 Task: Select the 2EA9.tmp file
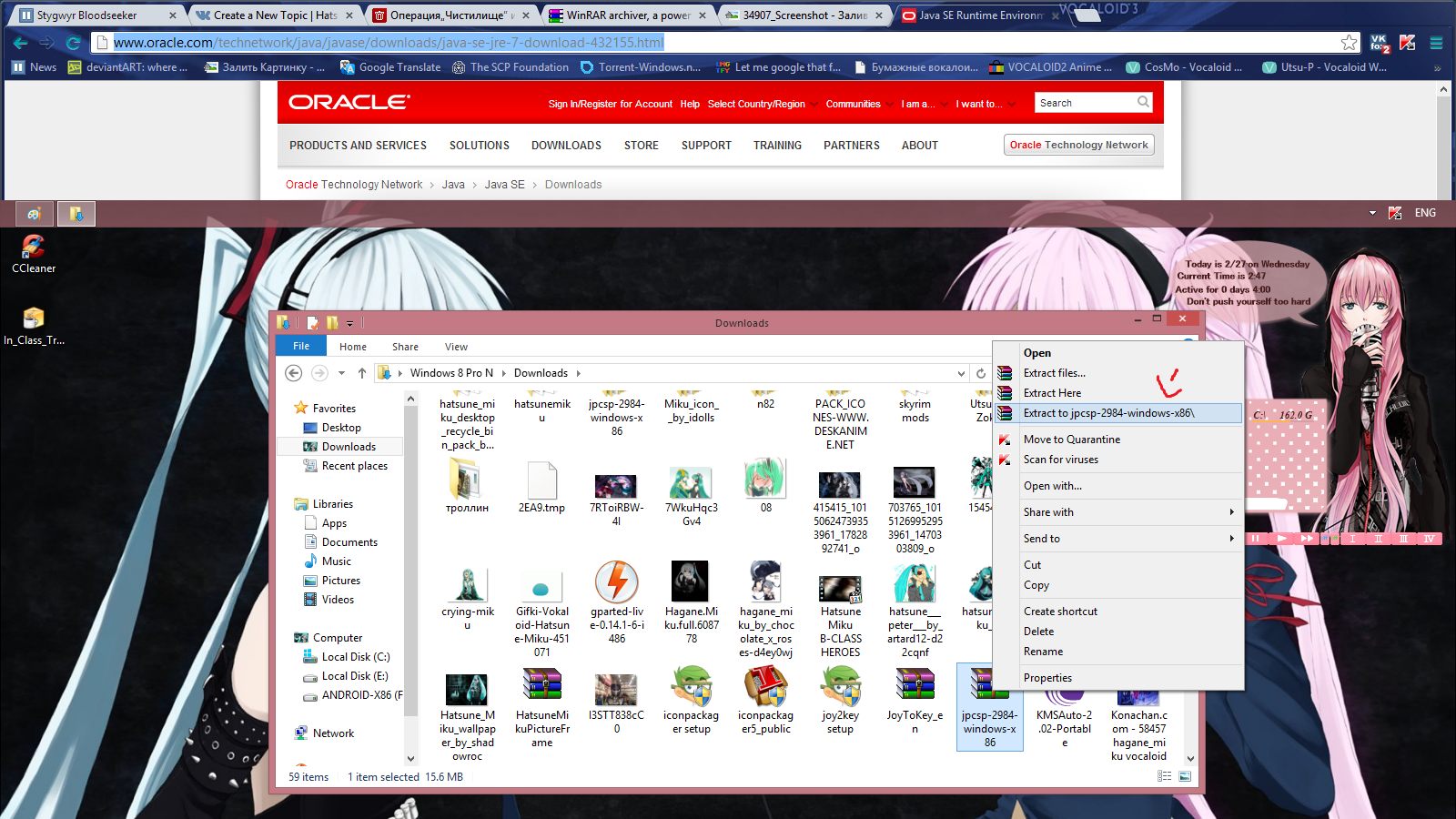[x=542, y=487]
